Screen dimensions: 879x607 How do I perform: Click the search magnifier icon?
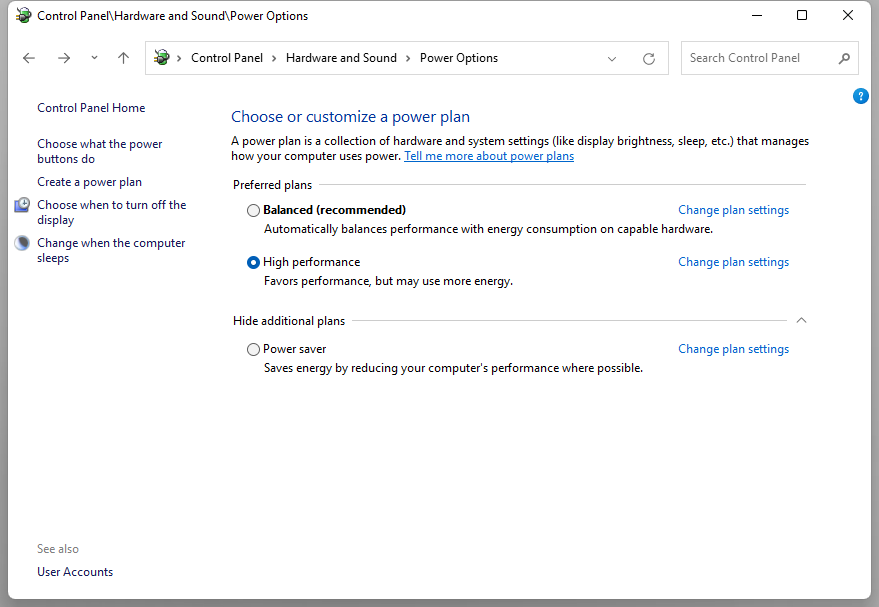844,58
